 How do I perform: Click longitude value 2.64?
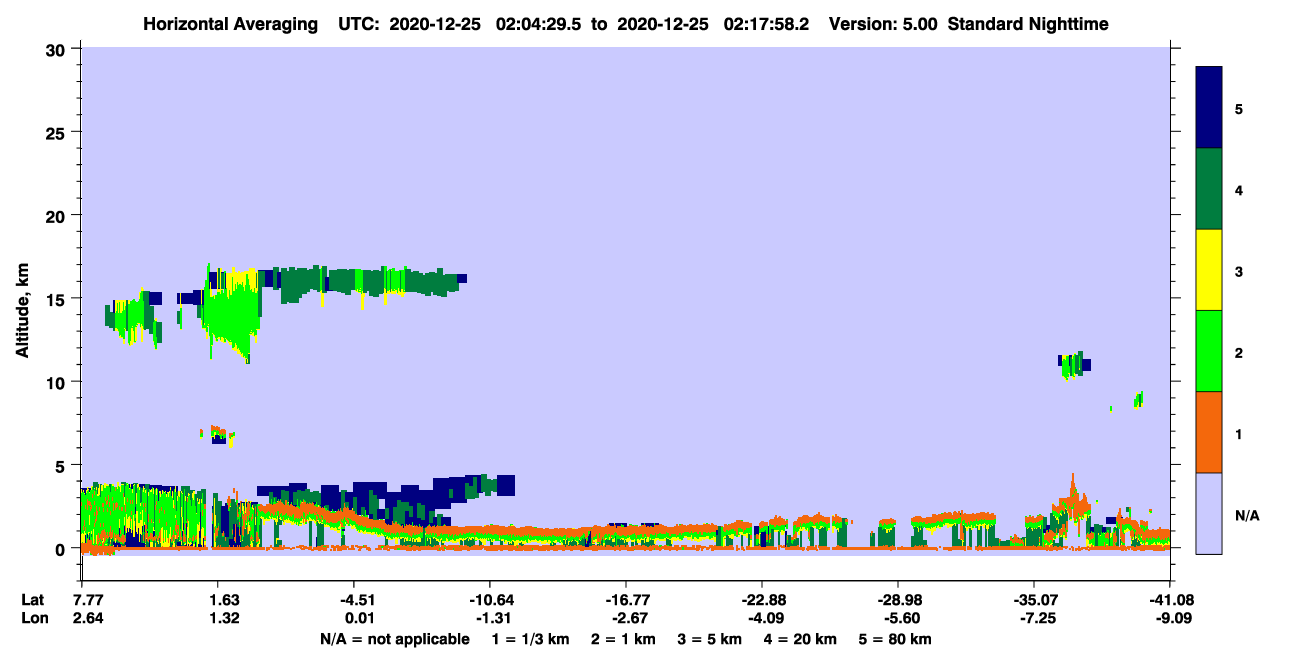(88, 618)
